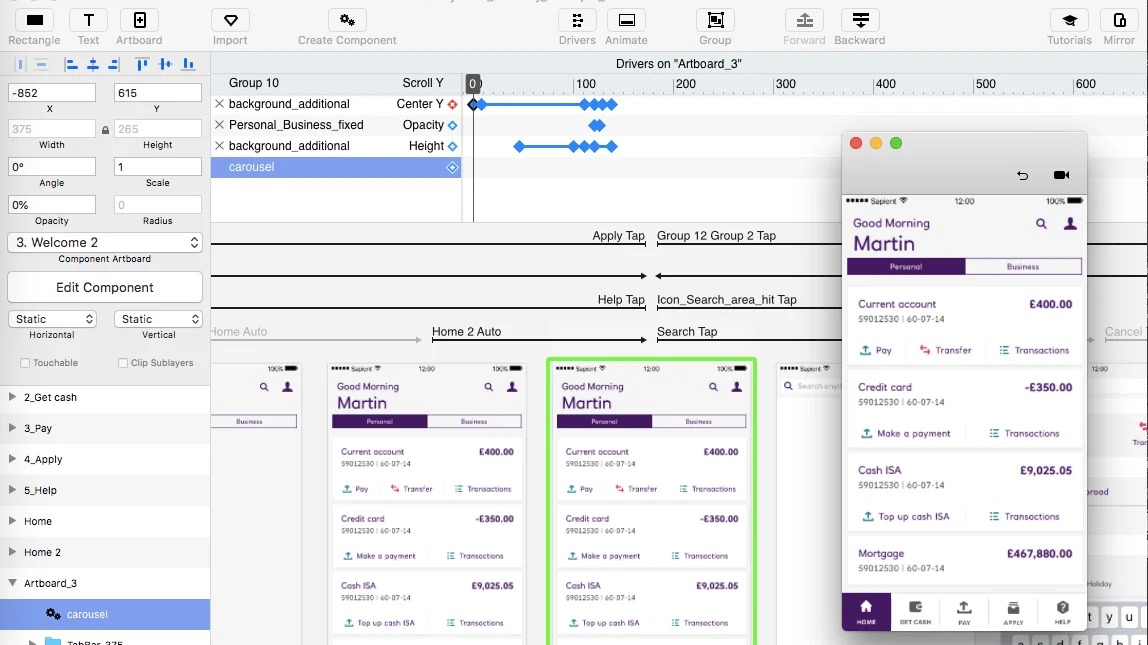The height and width of the screenshot is (645, 1148).
Task: Click the Edit Component button
Action: pos(105,288)
